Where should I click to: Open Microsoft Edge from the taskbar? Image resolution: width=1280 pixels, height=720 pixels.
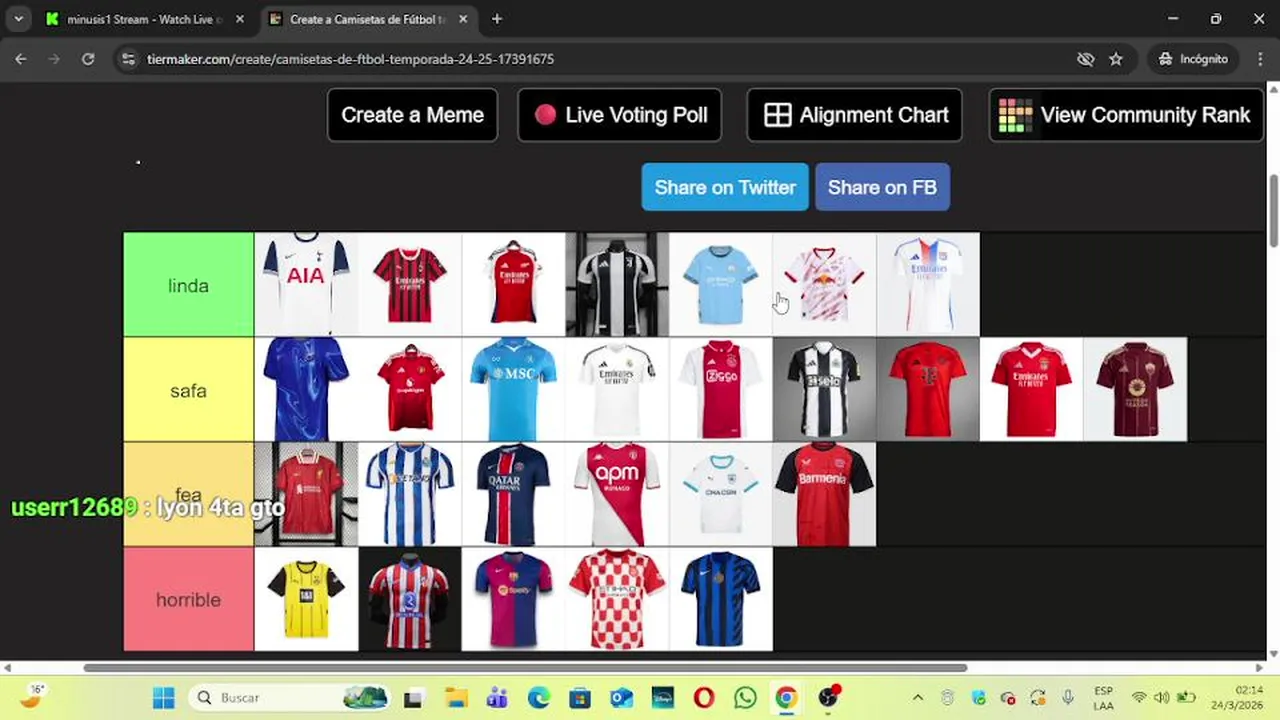[539, 698]
